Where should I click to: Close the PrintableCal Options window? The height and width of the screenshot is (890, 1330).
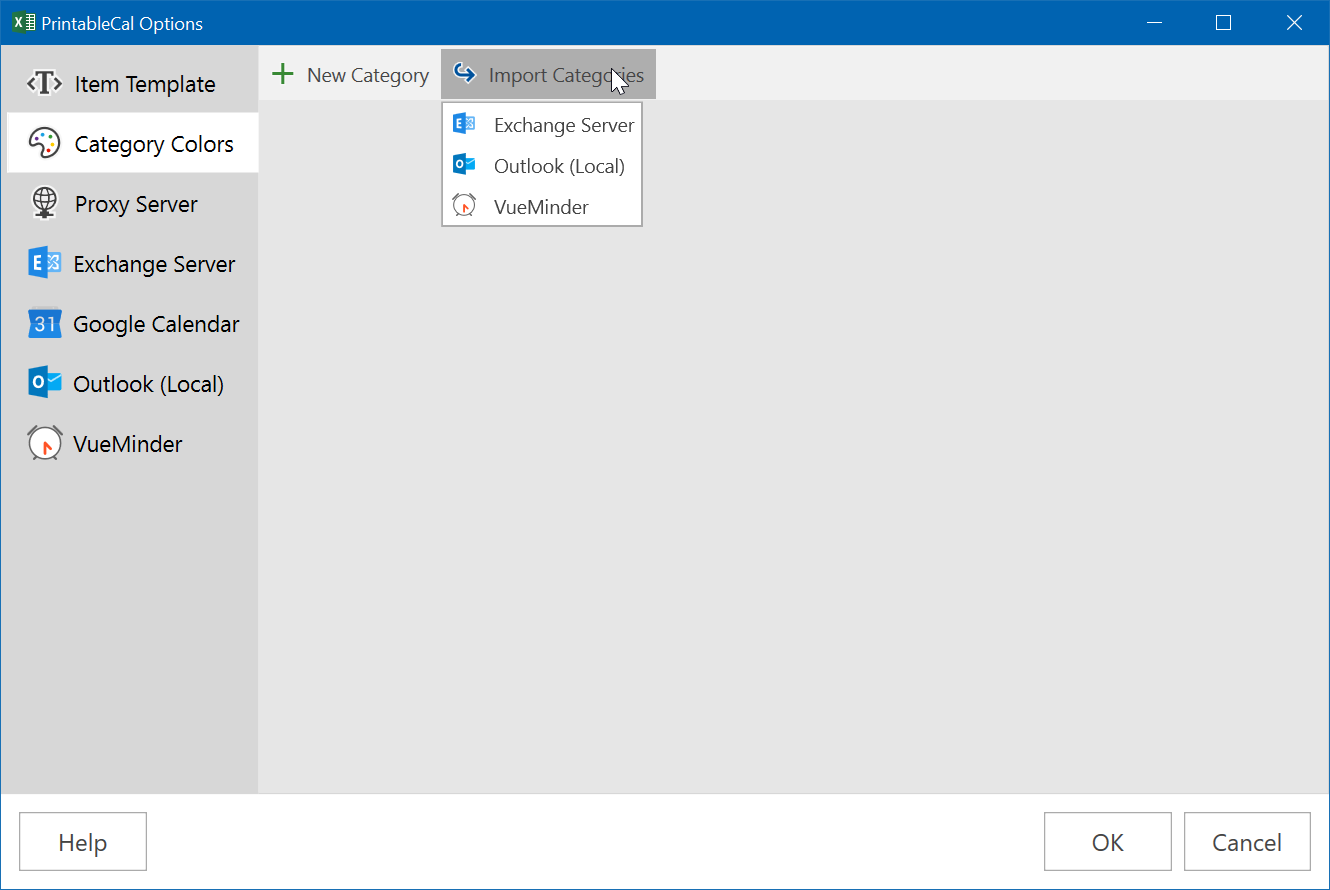[1295, 23]
